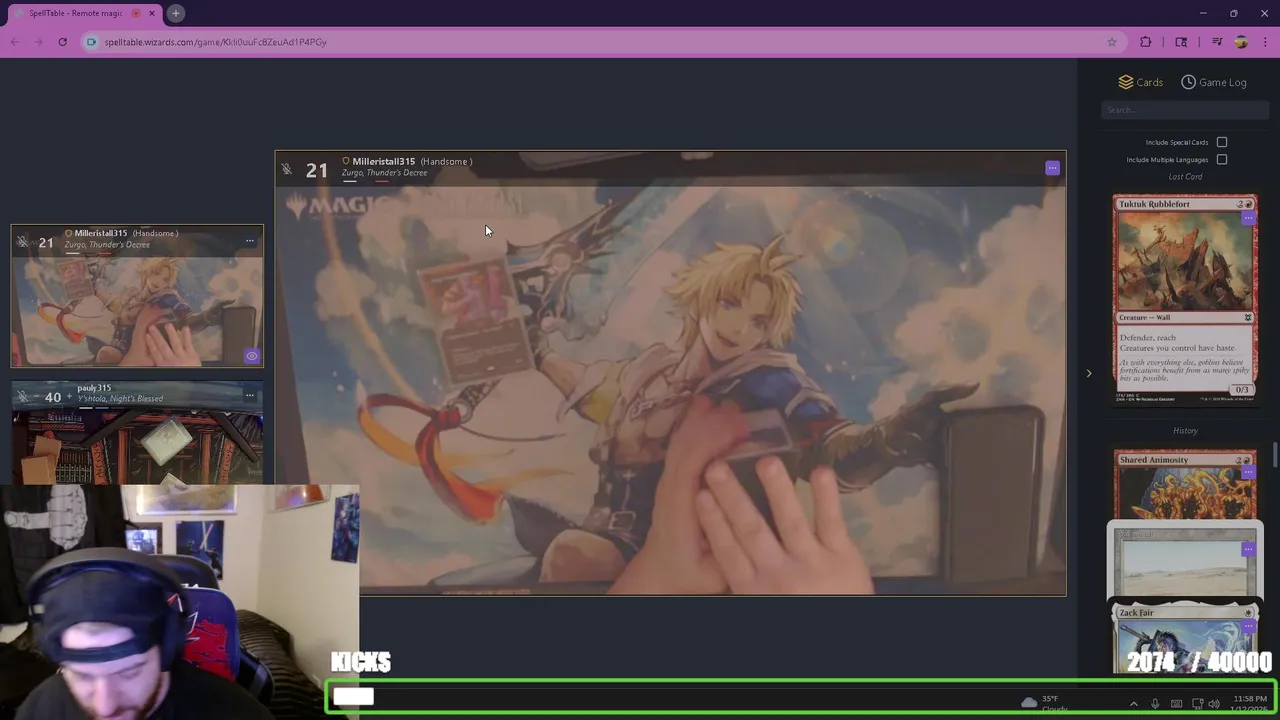1280x720 pixels.
Task: Open volume control in system tray
Action: (1214, 704)
